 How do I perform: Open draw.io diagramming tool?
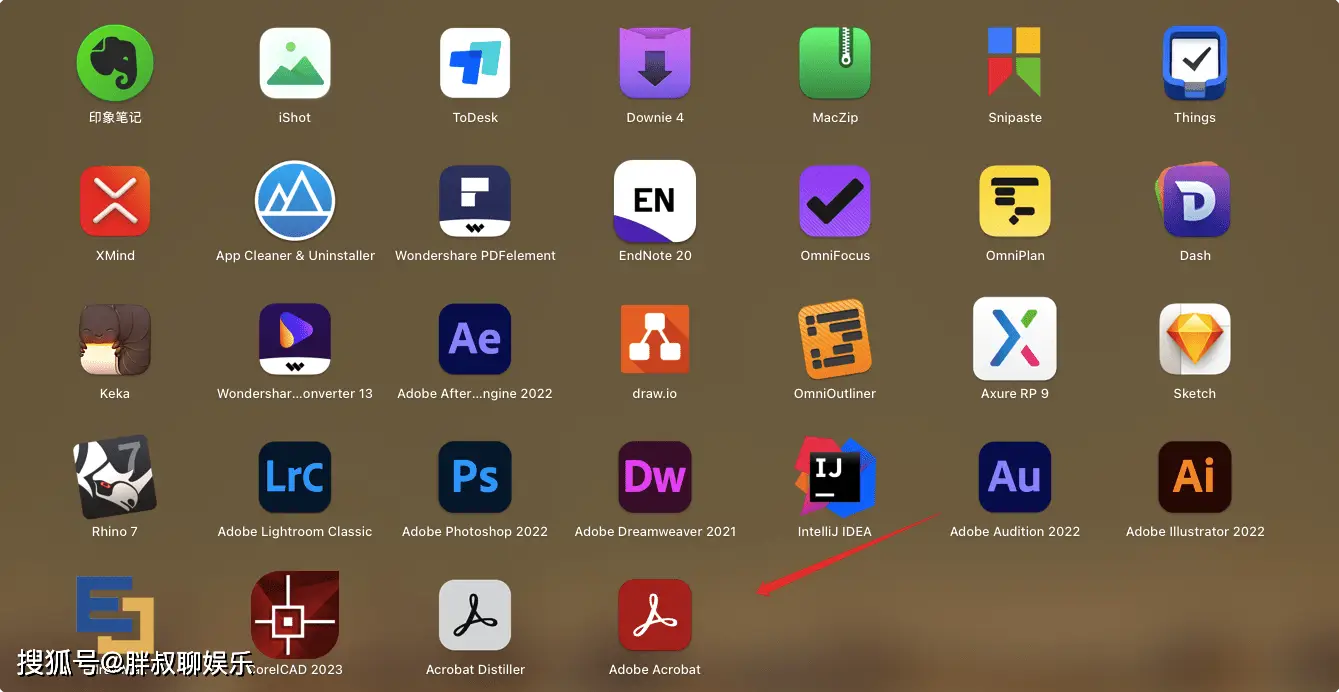(654, 338)
